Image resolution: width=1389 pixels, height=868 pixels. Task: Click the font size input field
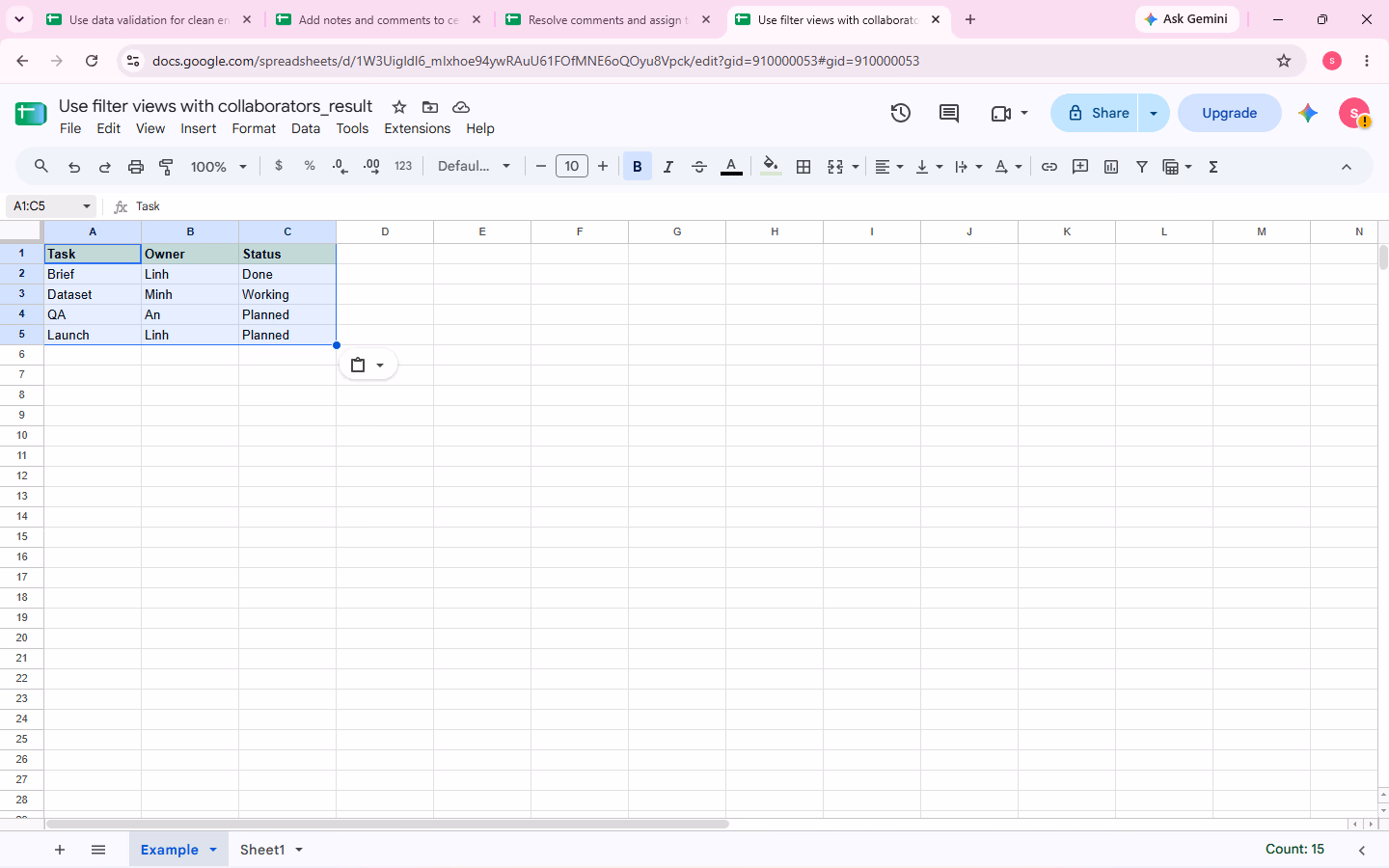pyautogui.click(x=572, y=167)
